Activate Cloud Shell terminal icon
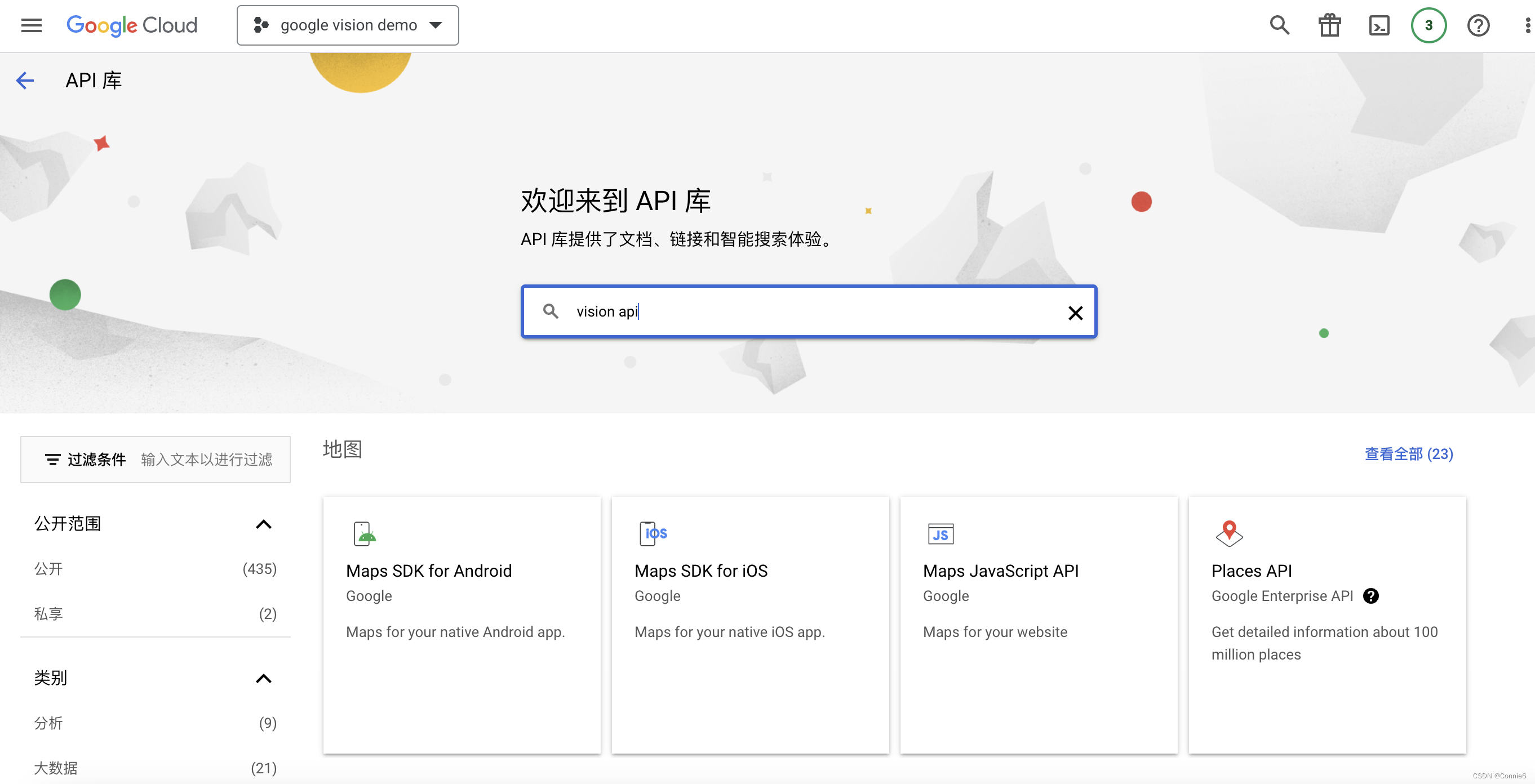The image size is (1535, 784). point(1379,25)
